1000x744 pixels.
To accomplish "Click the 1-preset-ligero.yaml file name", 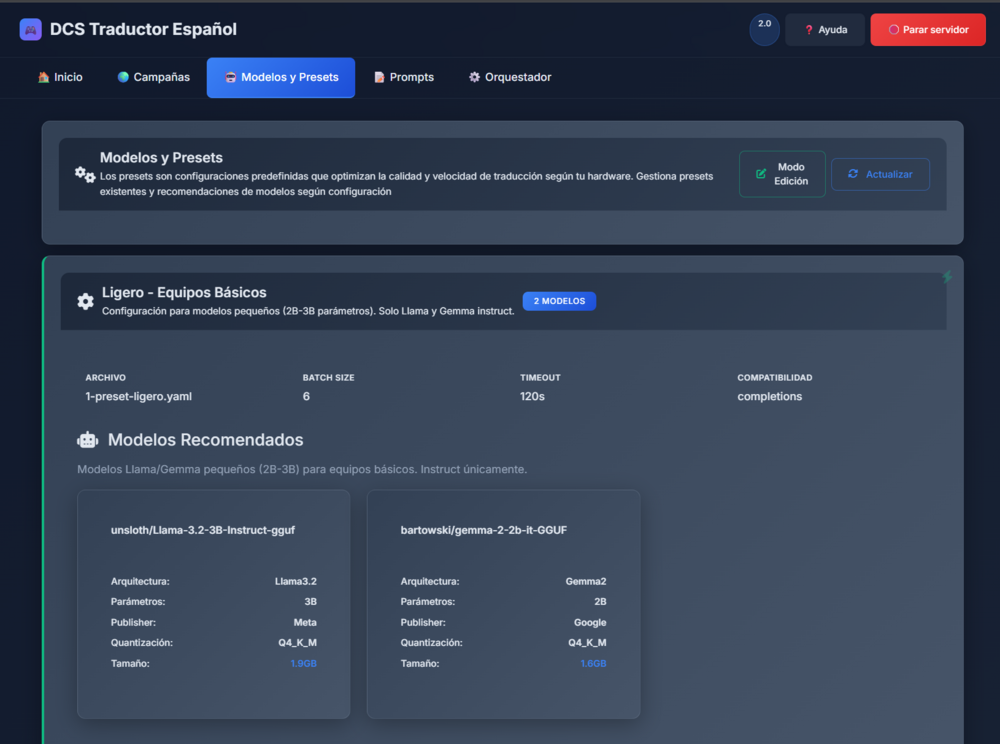I will 138,397.
